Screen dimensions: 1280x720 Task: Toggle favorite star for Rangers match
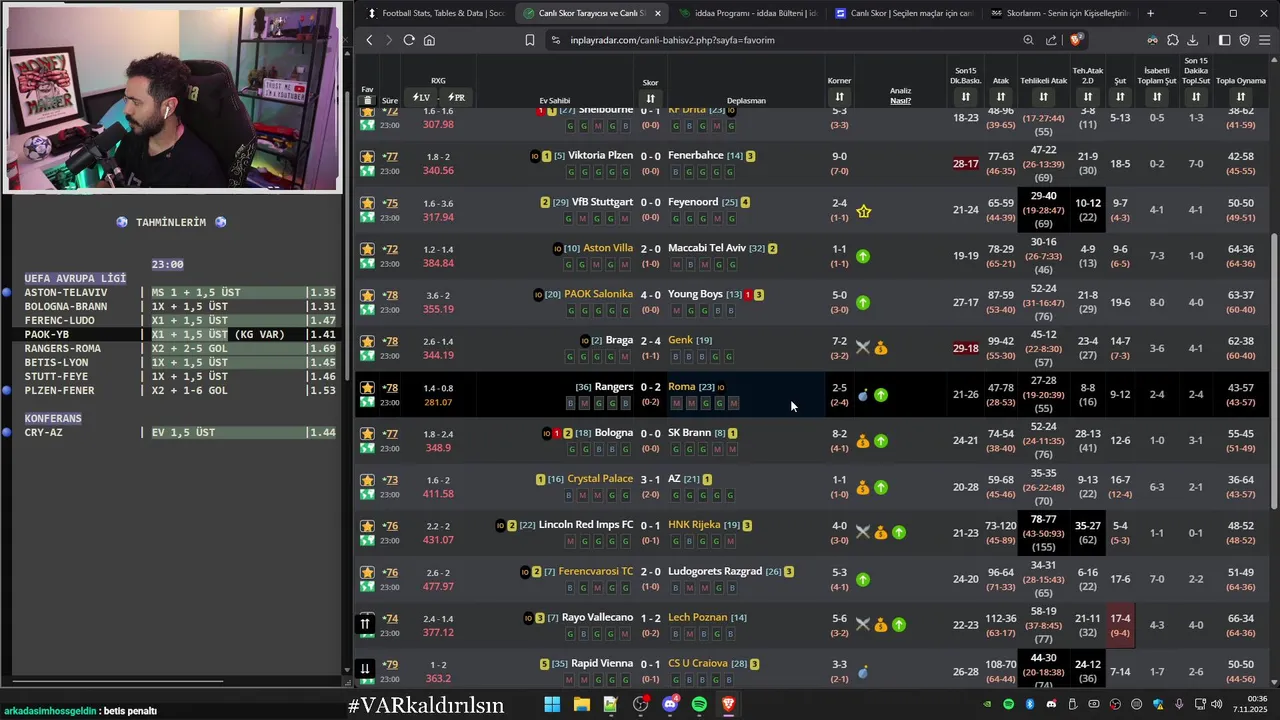click(x=367, y=387)
